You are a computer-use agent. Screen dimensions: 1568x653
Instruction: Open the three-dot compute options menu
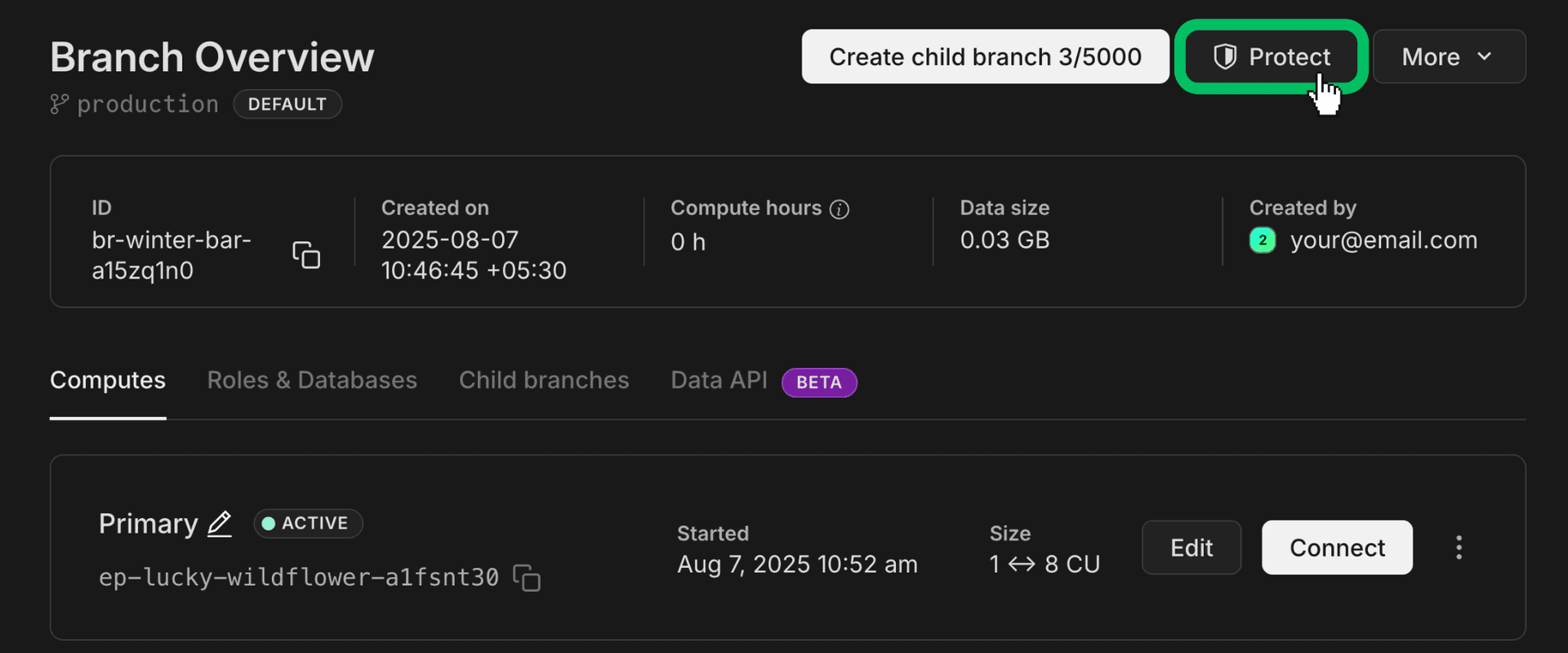point(1459,548)
